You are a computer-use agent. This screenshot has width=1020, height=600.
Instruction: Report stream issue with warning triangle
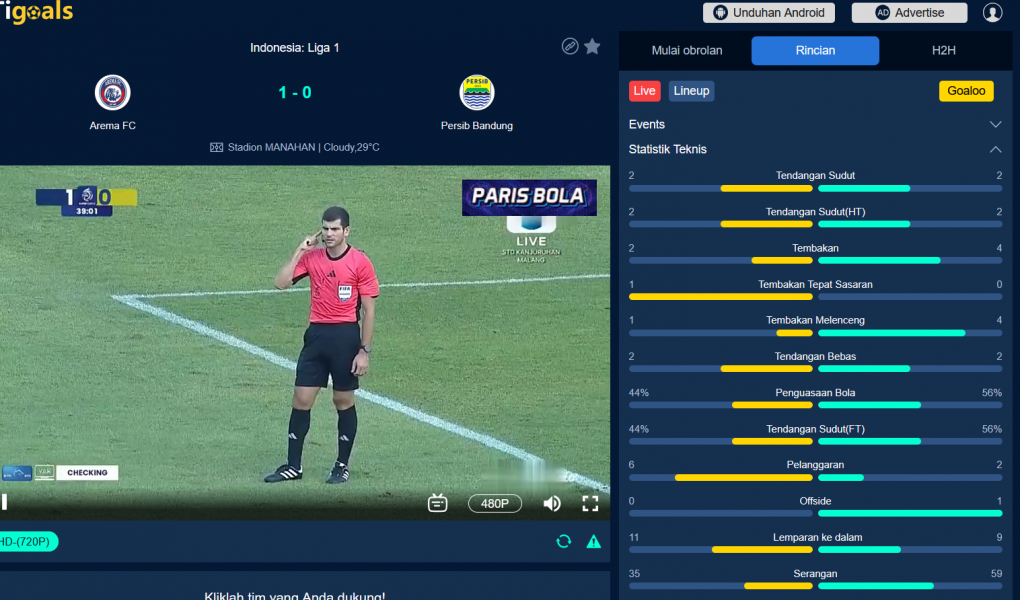click(593, 541)
